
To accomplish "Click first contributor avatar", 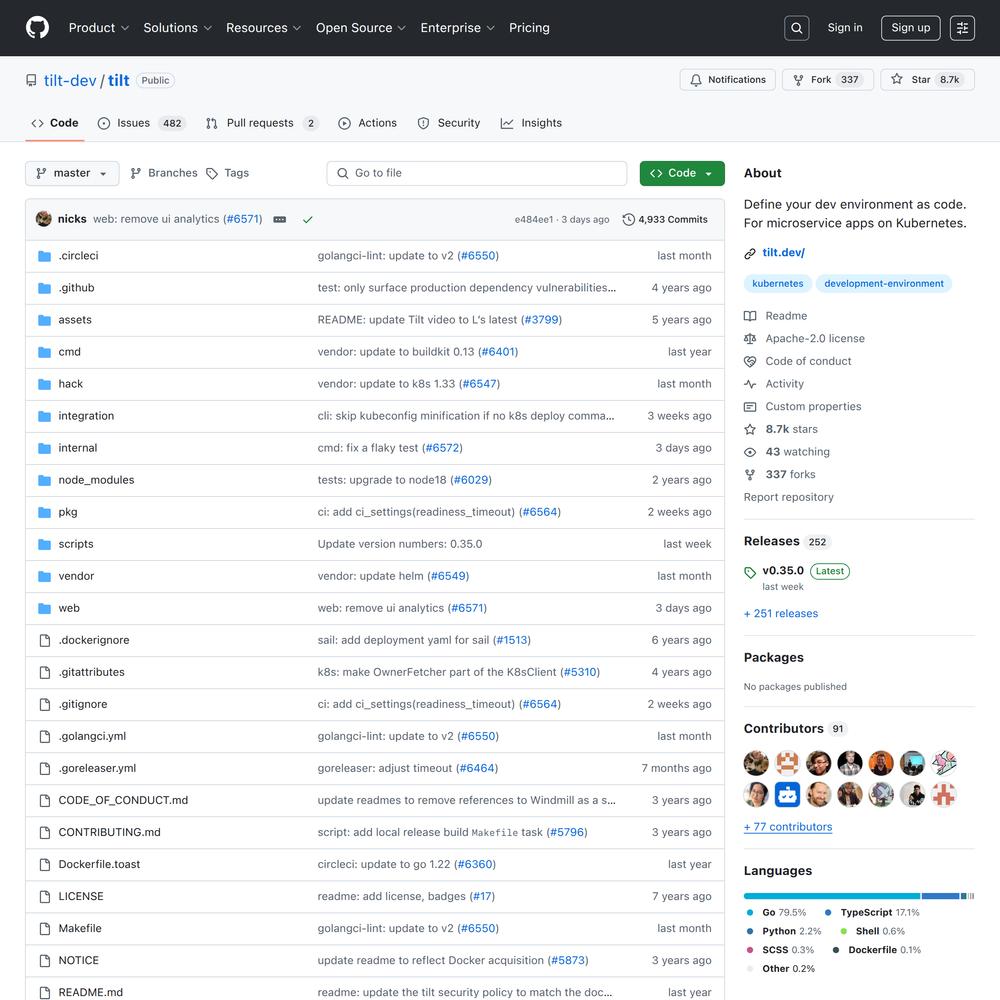I will pos(756,763).
